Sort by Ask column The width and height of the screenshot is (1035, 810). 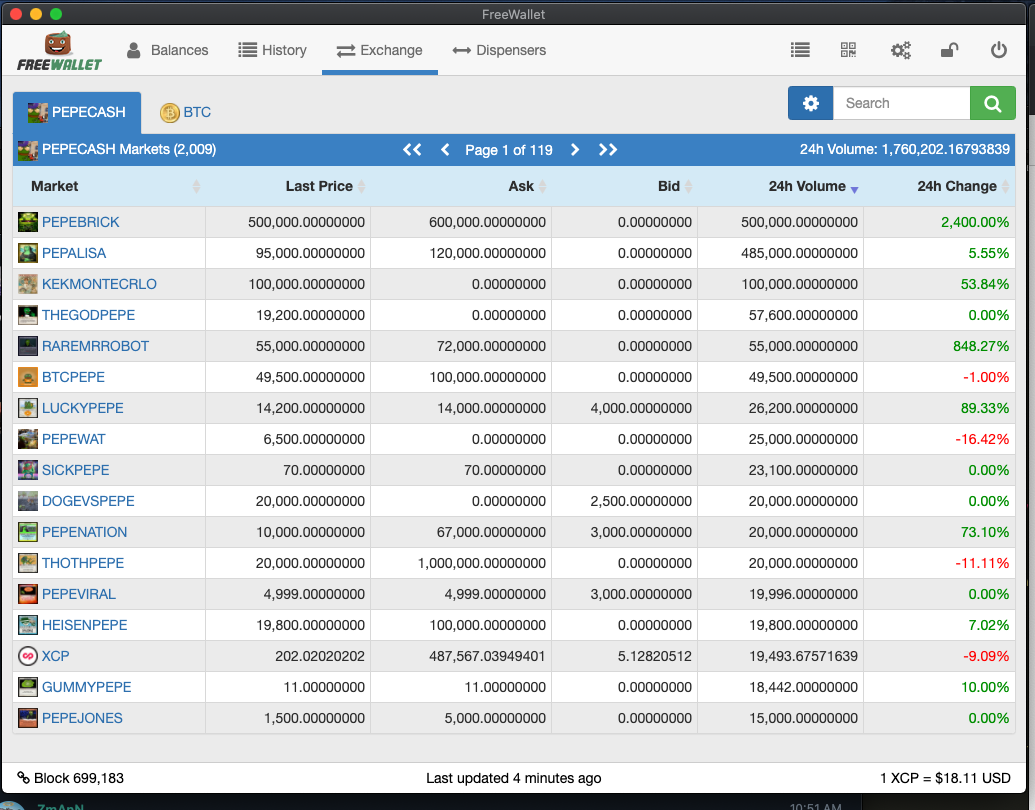(461, 186)
